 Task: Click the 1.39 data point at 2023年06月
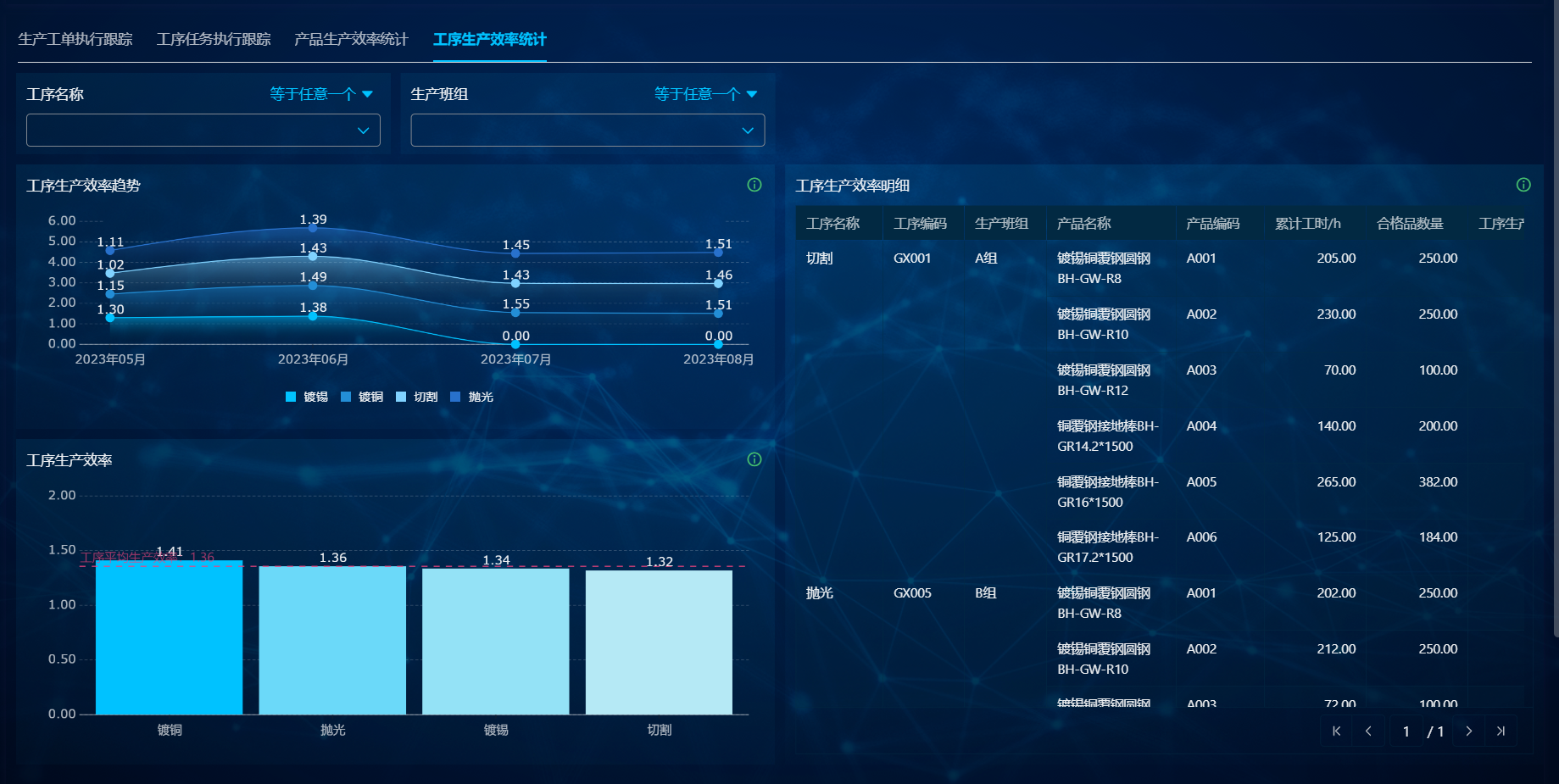313,228
